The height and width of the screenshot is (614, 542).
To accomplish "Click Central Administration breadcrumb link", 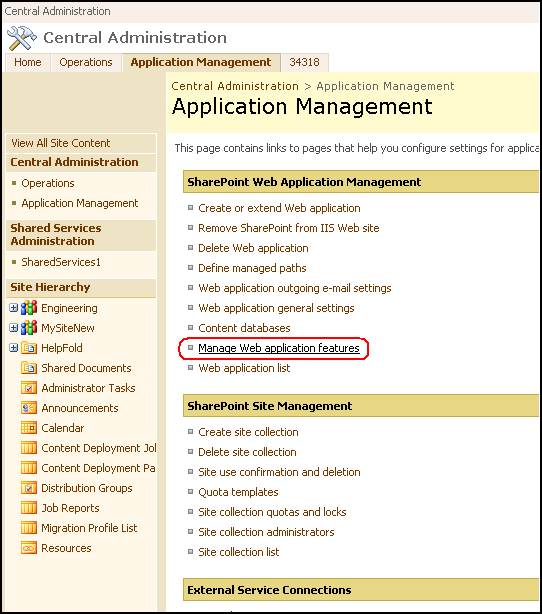I will click(235, 86).
